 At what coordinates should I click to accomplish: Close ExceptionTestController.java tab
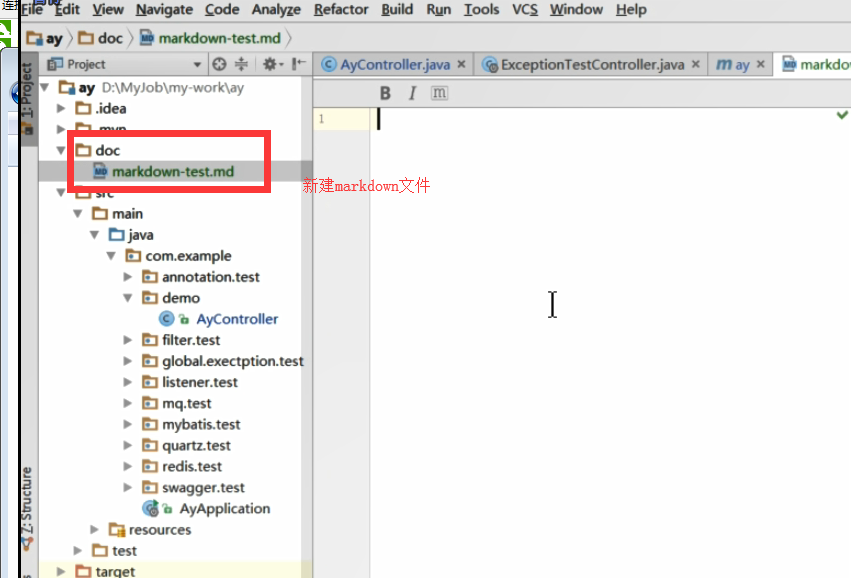[696, 65]
